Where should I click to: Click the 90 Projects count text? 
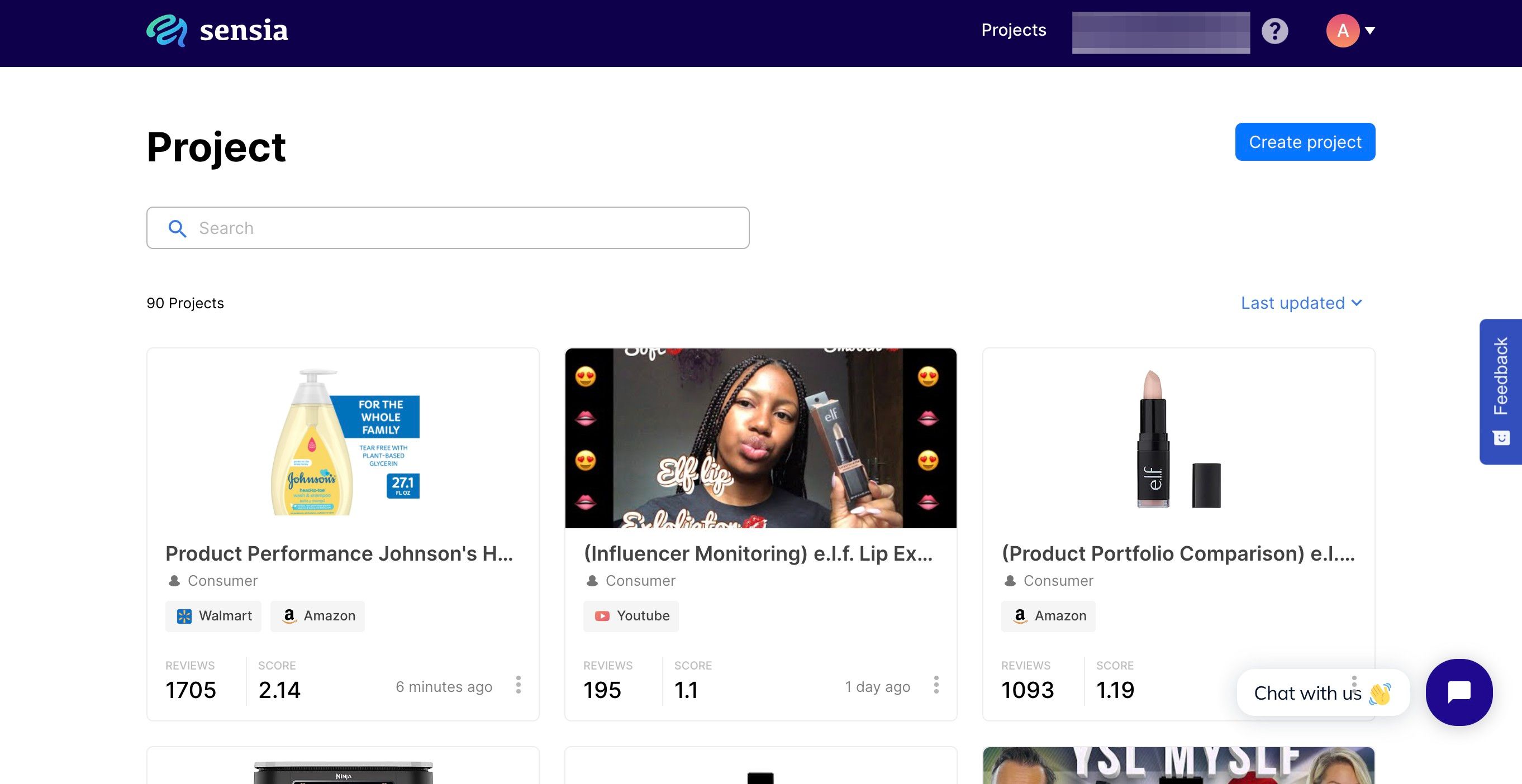186,303
